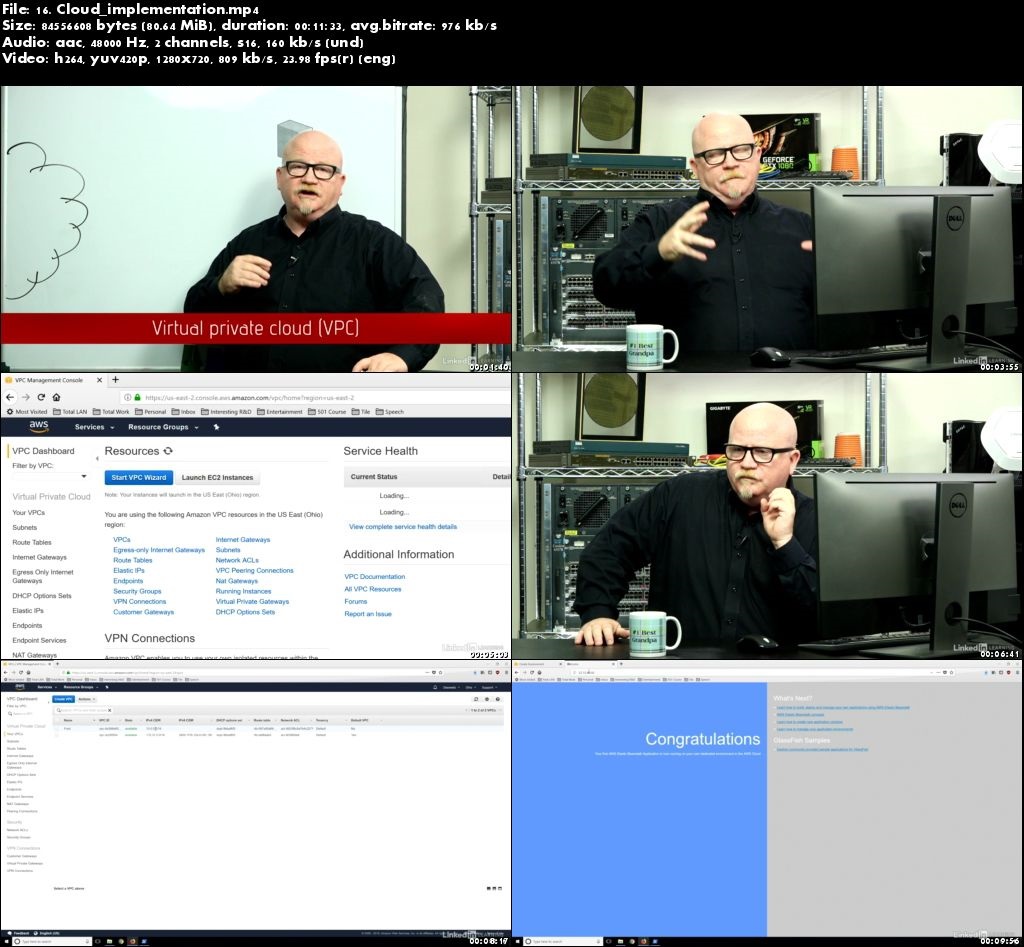Click Windows Start button in VPC list frame
The width and height of the screenshot is (1024, 947).
click(7, 942)
